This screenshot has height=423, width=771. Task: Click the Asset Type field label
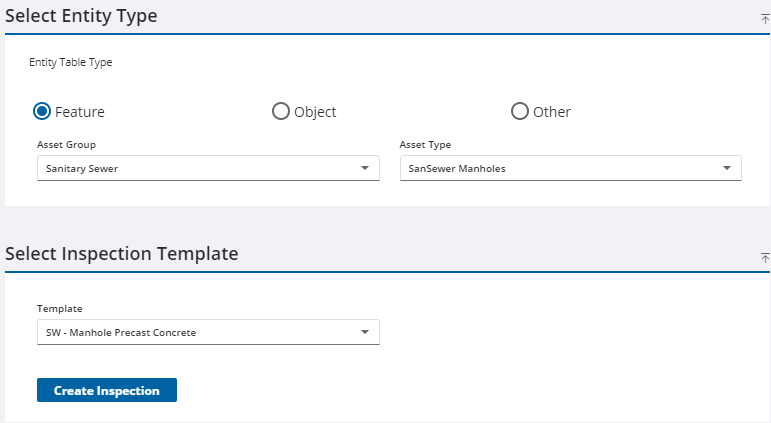[425, 145]
